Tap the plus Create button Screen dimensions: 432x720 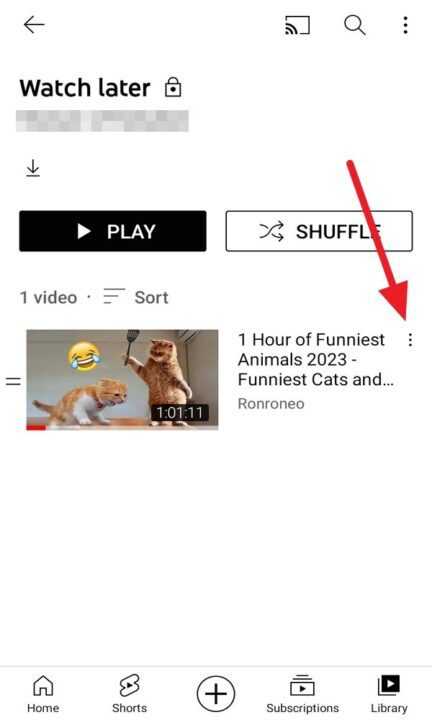click(x=216, y=694)
